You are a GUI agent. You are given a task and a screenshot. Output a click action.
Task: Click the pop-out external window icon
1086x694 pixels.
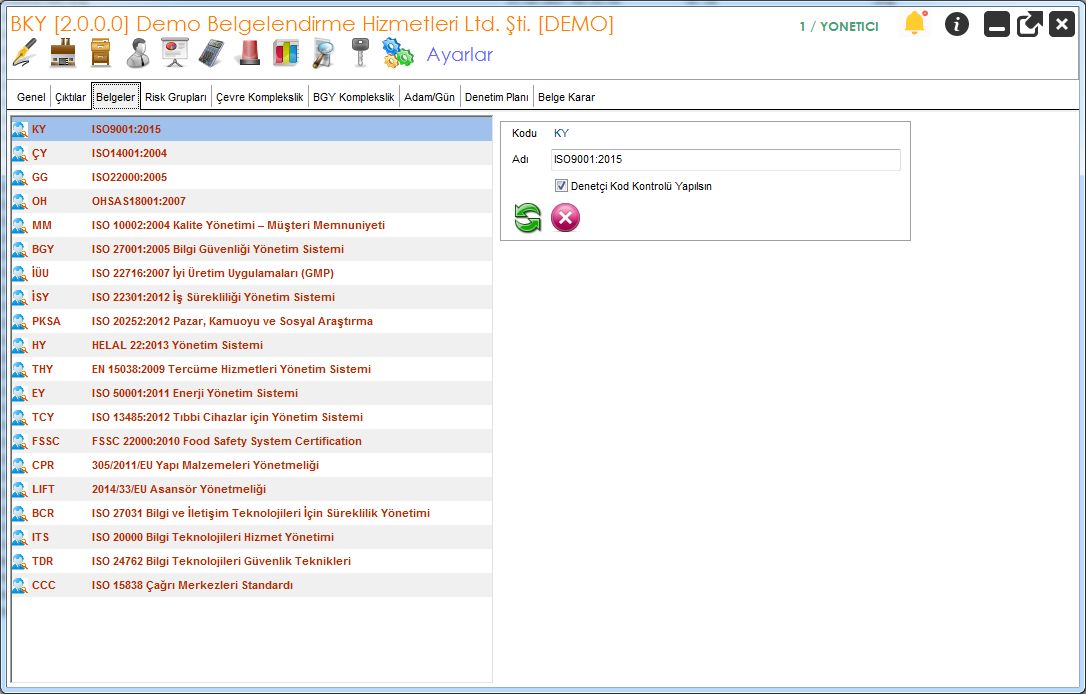(1029, 24)
